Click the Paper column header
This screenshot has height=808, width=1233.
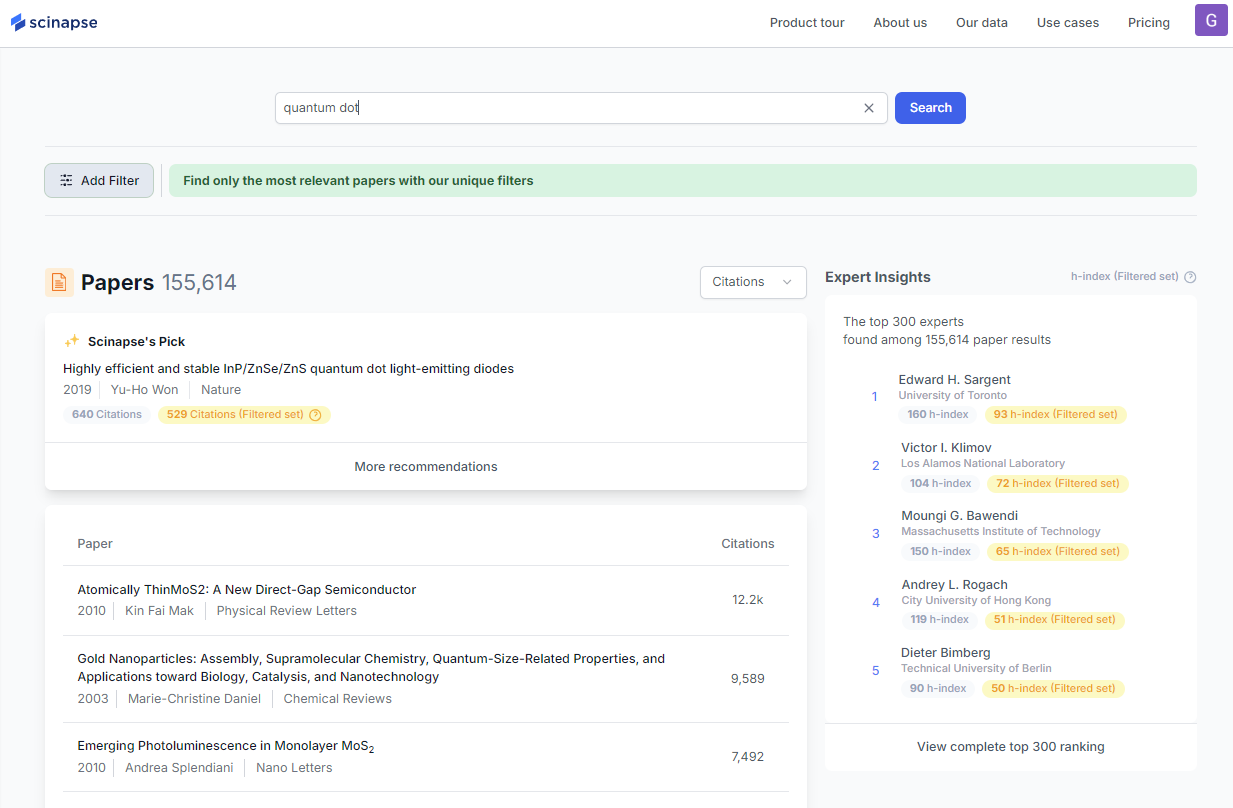[x=95, y=543]
